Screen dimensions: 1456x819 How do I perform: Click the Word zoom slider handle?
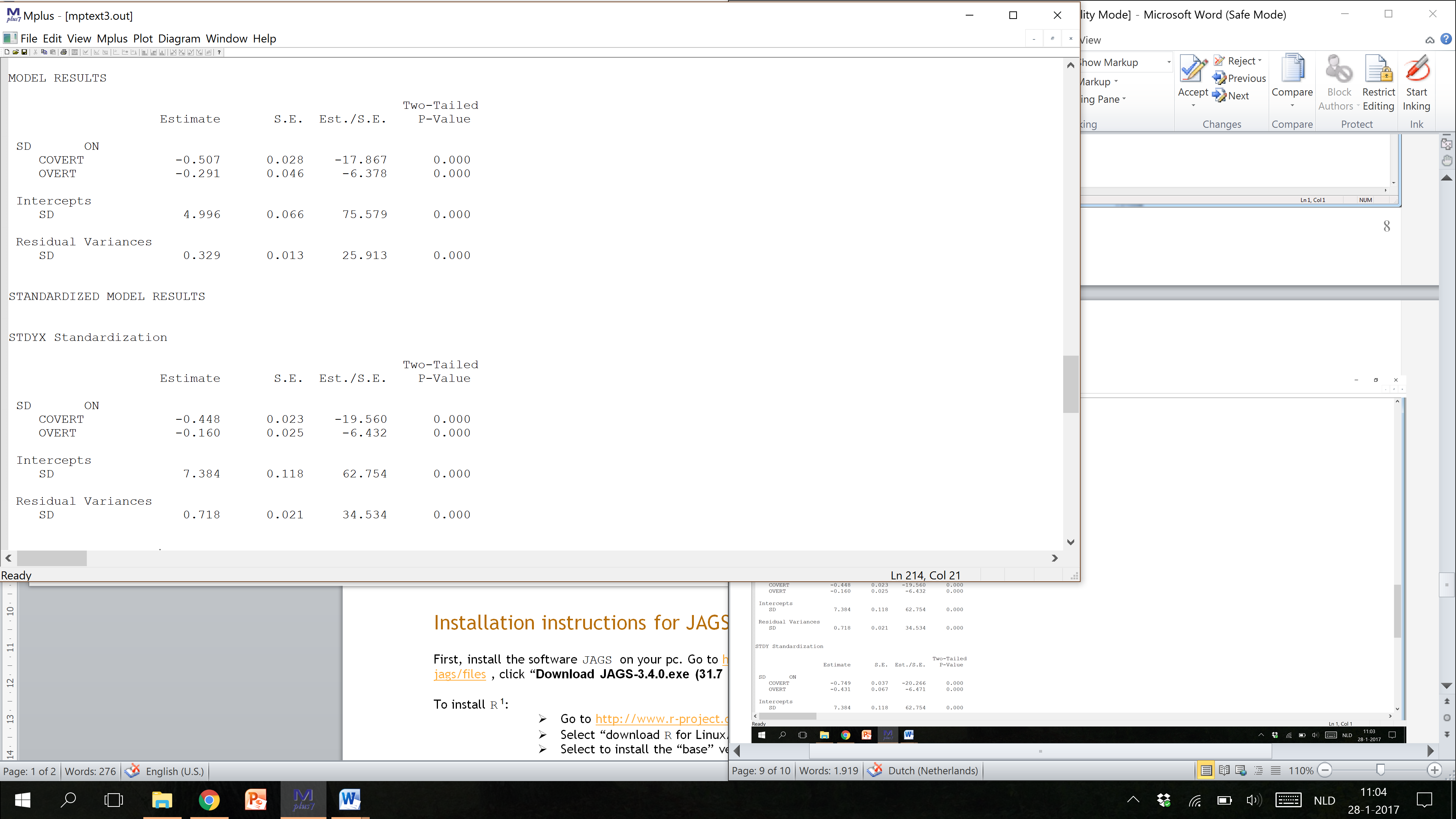1380,770
